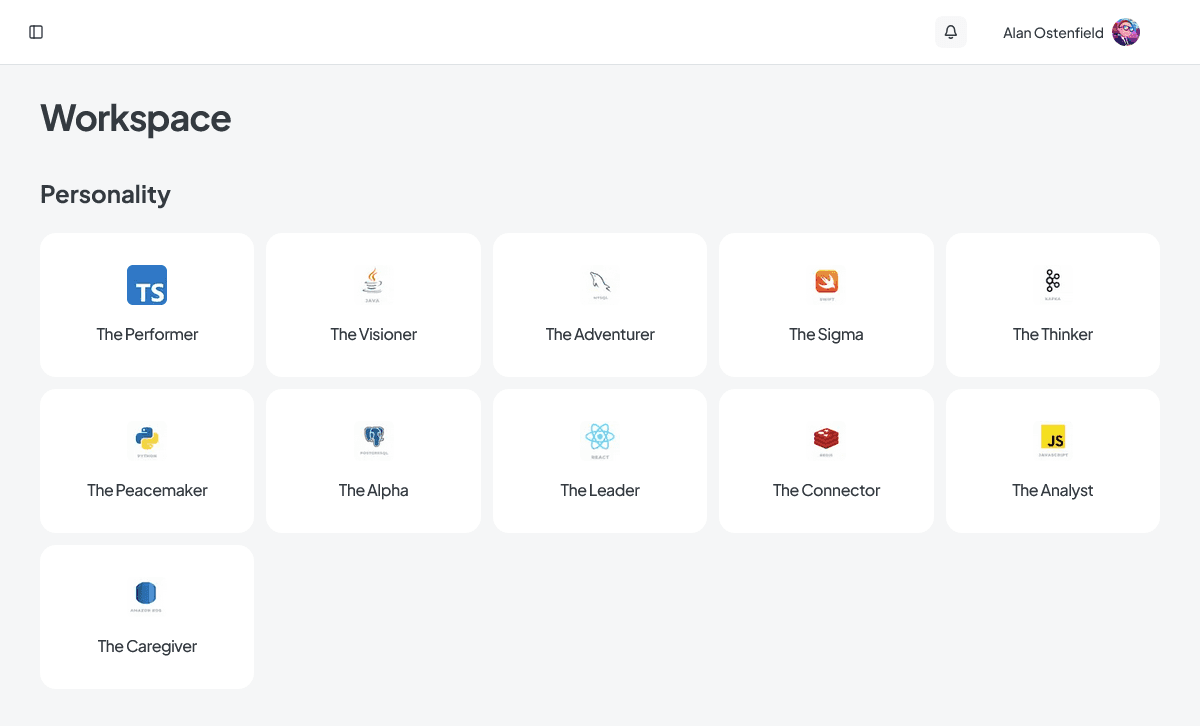Select the MySQL dolphin icon on The Adventurer card

coord(599,283)
